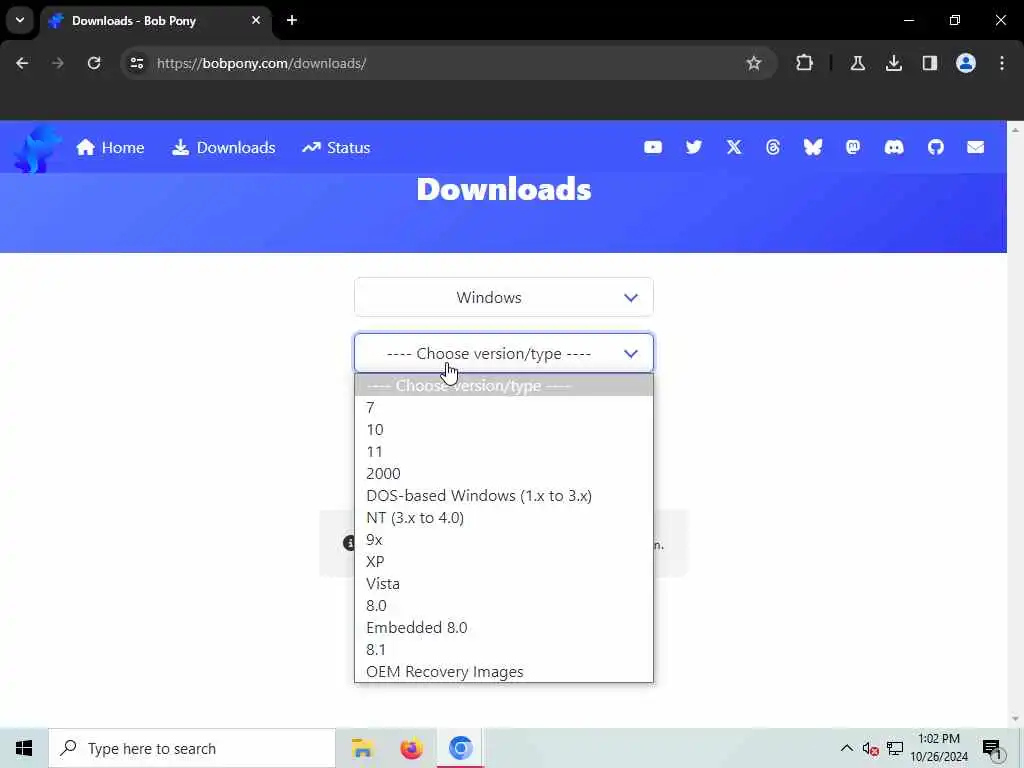Open the tab search dropdown arrow
Viewport: 1024px width, 768px height.
point(20,20)
